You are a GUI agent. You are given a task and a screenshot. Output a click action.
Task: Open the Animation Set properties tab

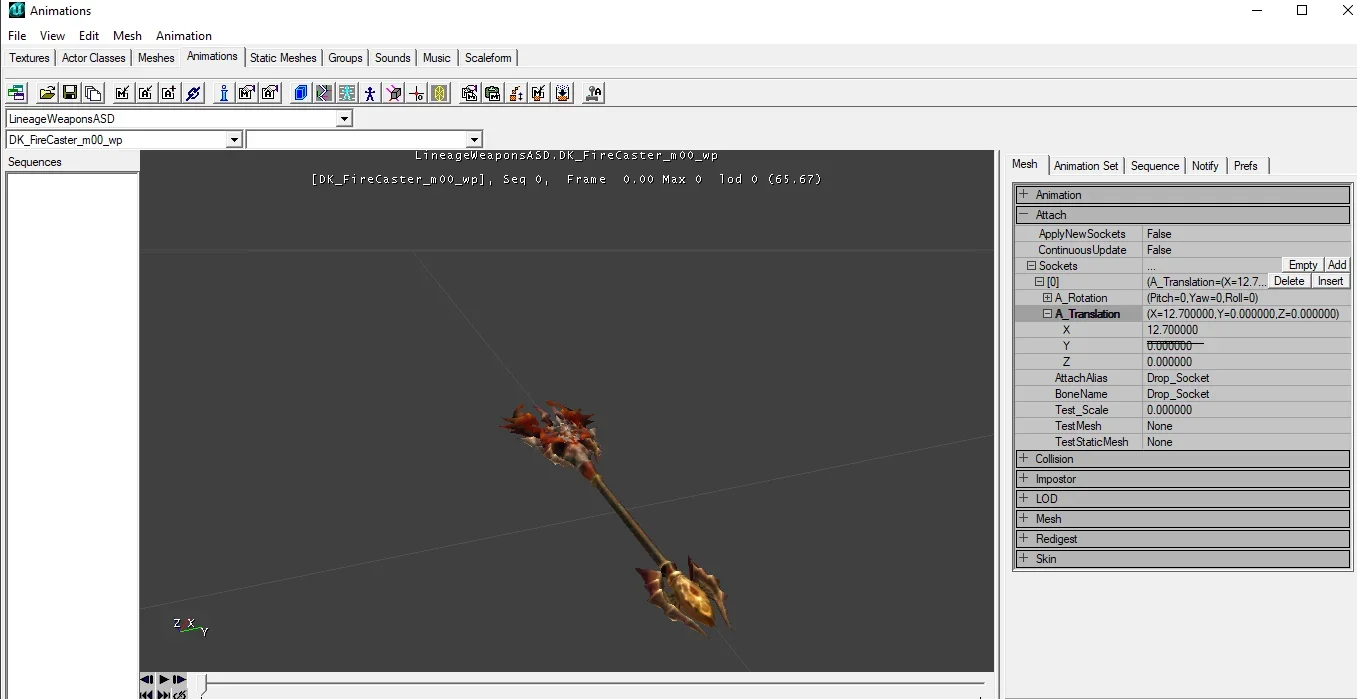tap(1086, 166)
